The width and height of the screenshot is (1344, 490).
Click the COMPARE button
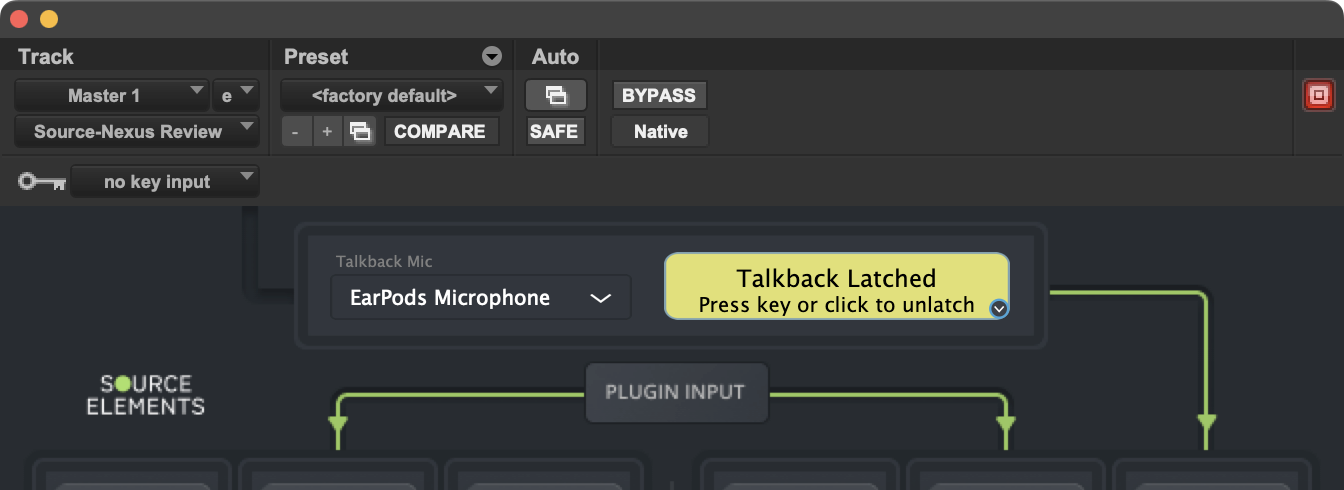440,131
